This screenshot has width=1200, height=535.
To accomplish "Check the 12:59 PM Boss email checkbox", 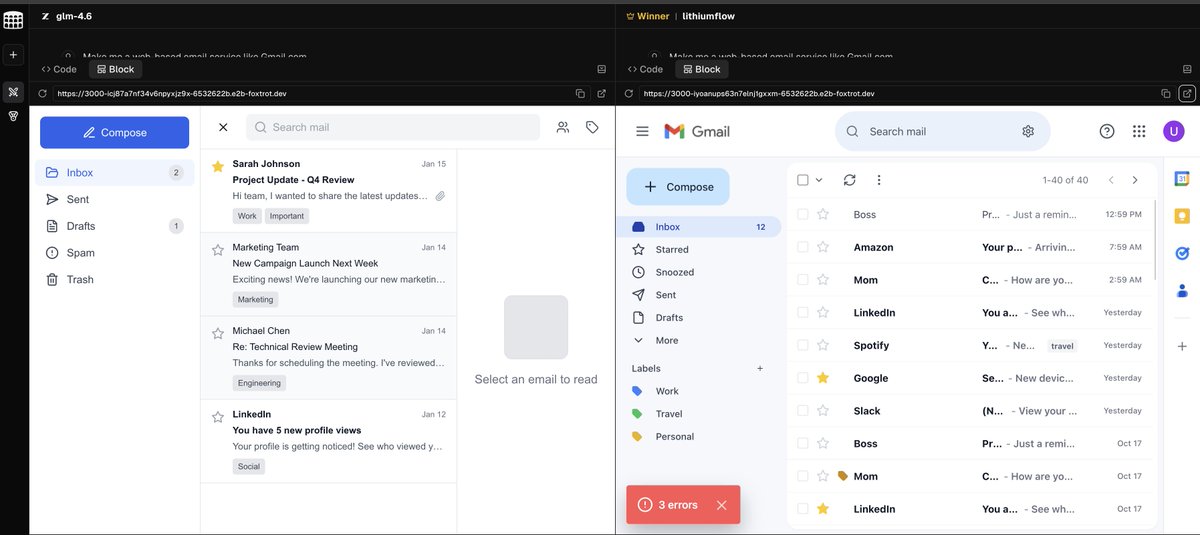I will tap(802, 214).
